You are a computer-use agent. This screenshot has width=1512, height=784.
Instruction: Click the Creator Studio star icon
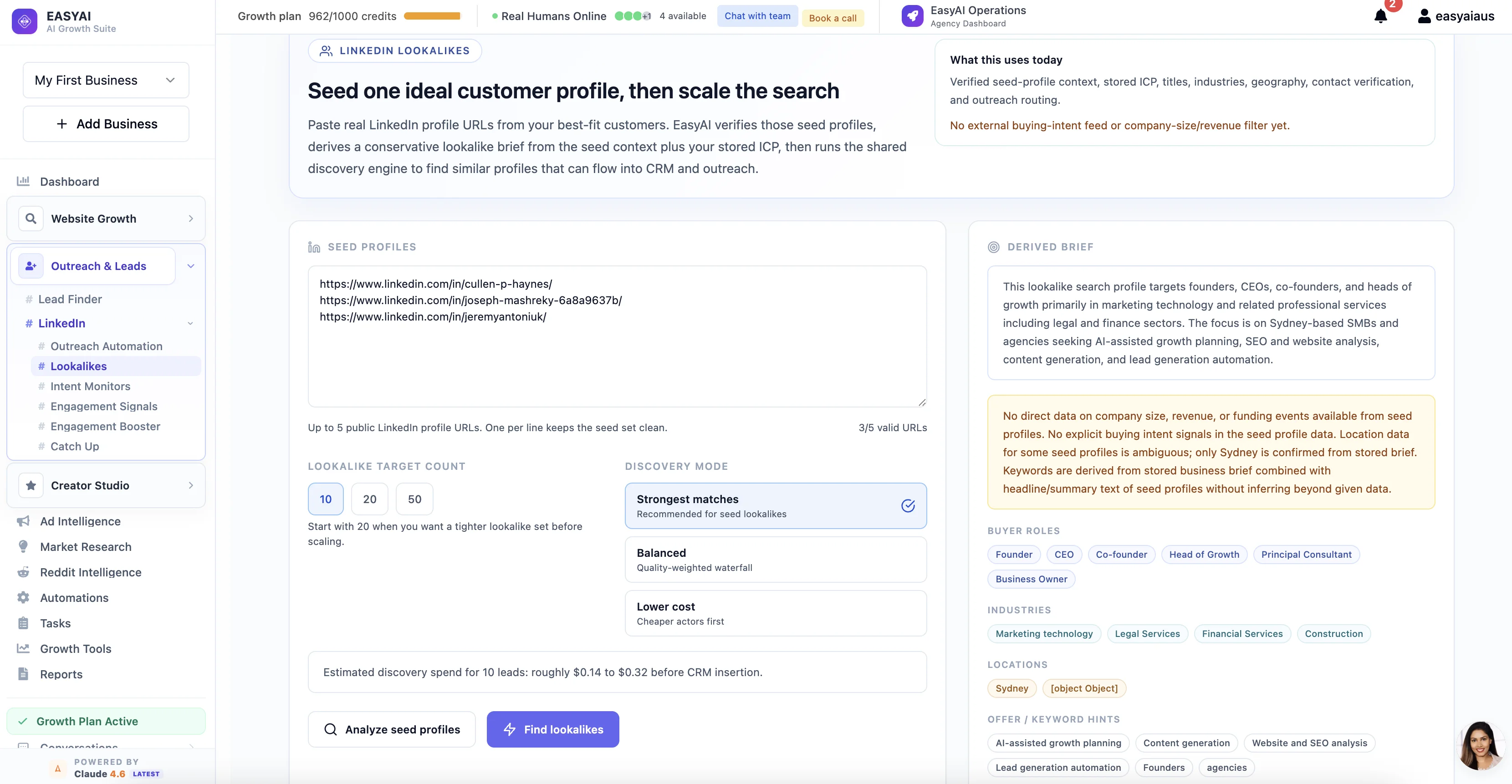[31, 485]
